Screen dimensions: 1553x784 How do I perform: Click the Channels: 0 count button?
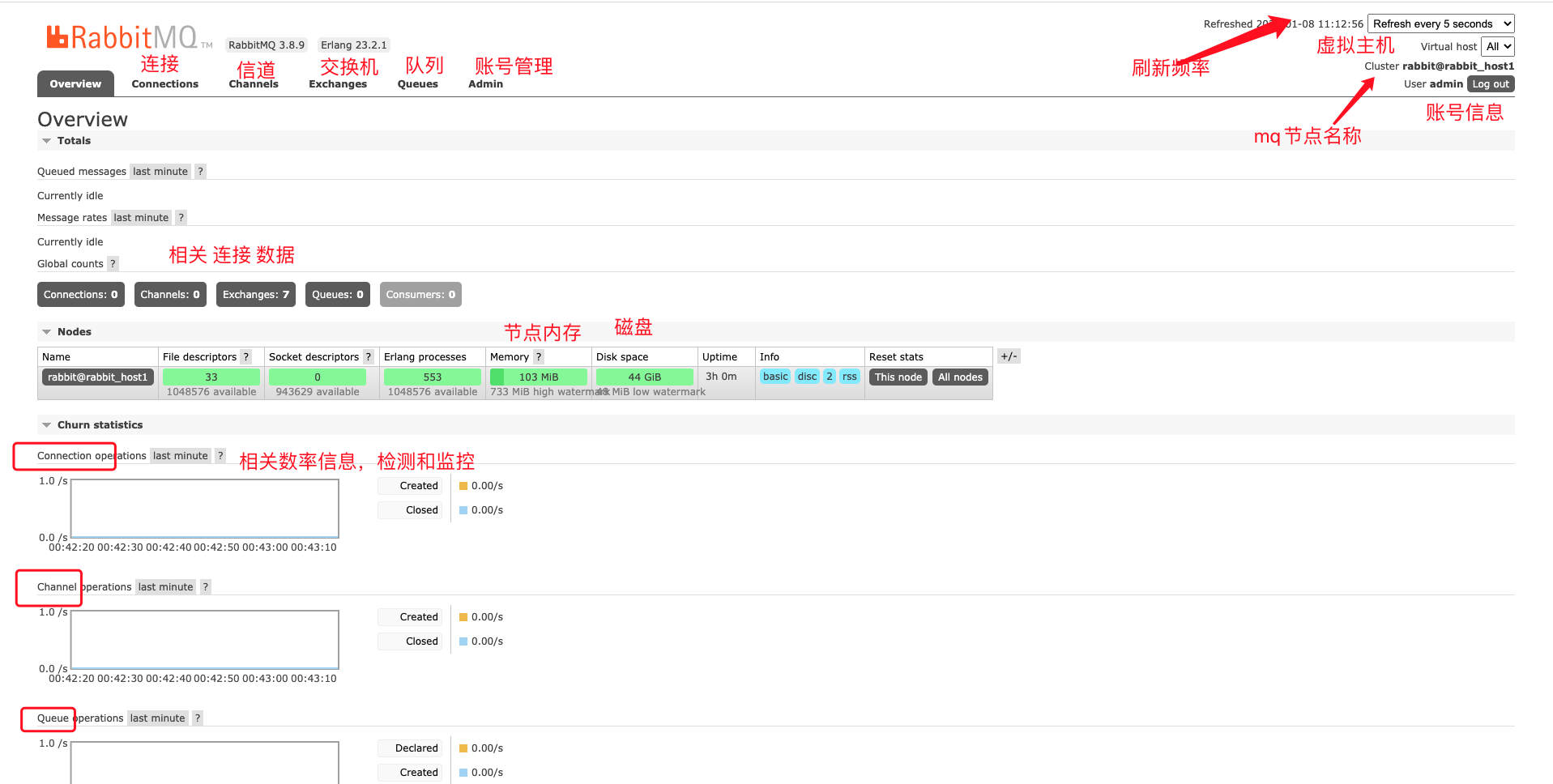pyautogui.click(x=170, y=294)
